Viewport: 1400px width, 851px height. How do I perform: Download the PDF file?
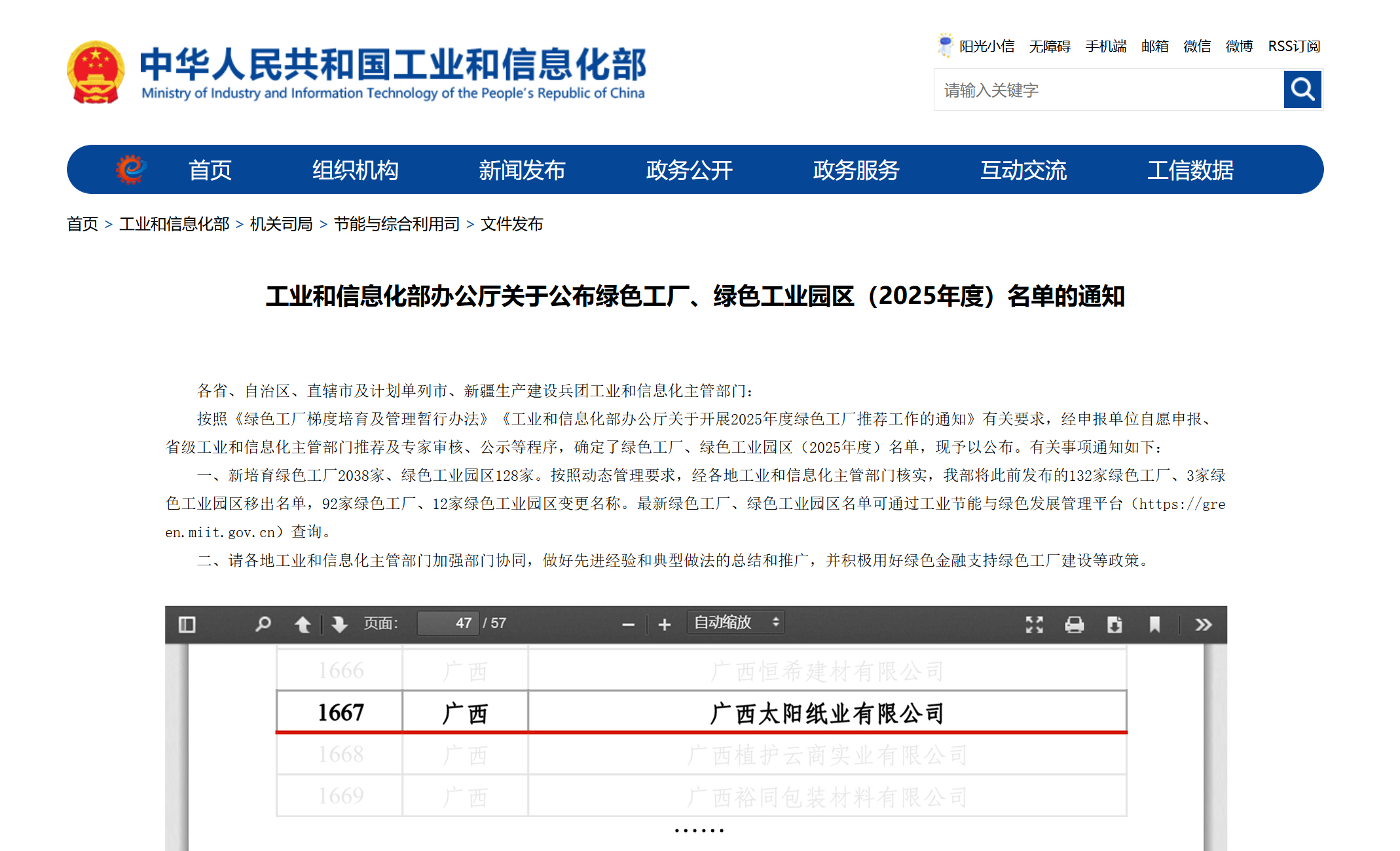tap(1114, 624)
